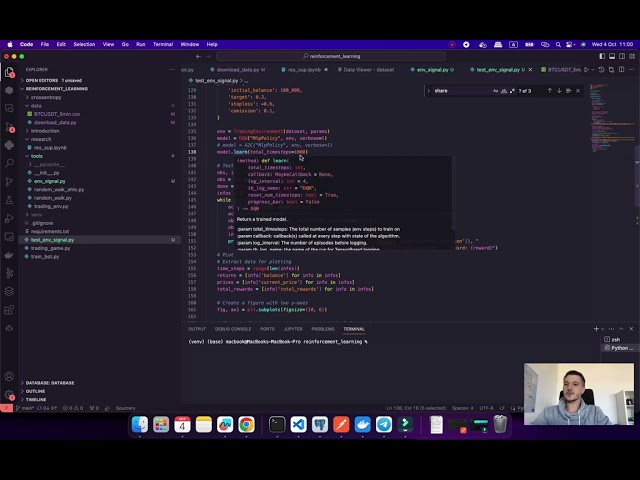Collapse the tools folder
This screenshot has height=480, width=640.
tap(36, 156)
